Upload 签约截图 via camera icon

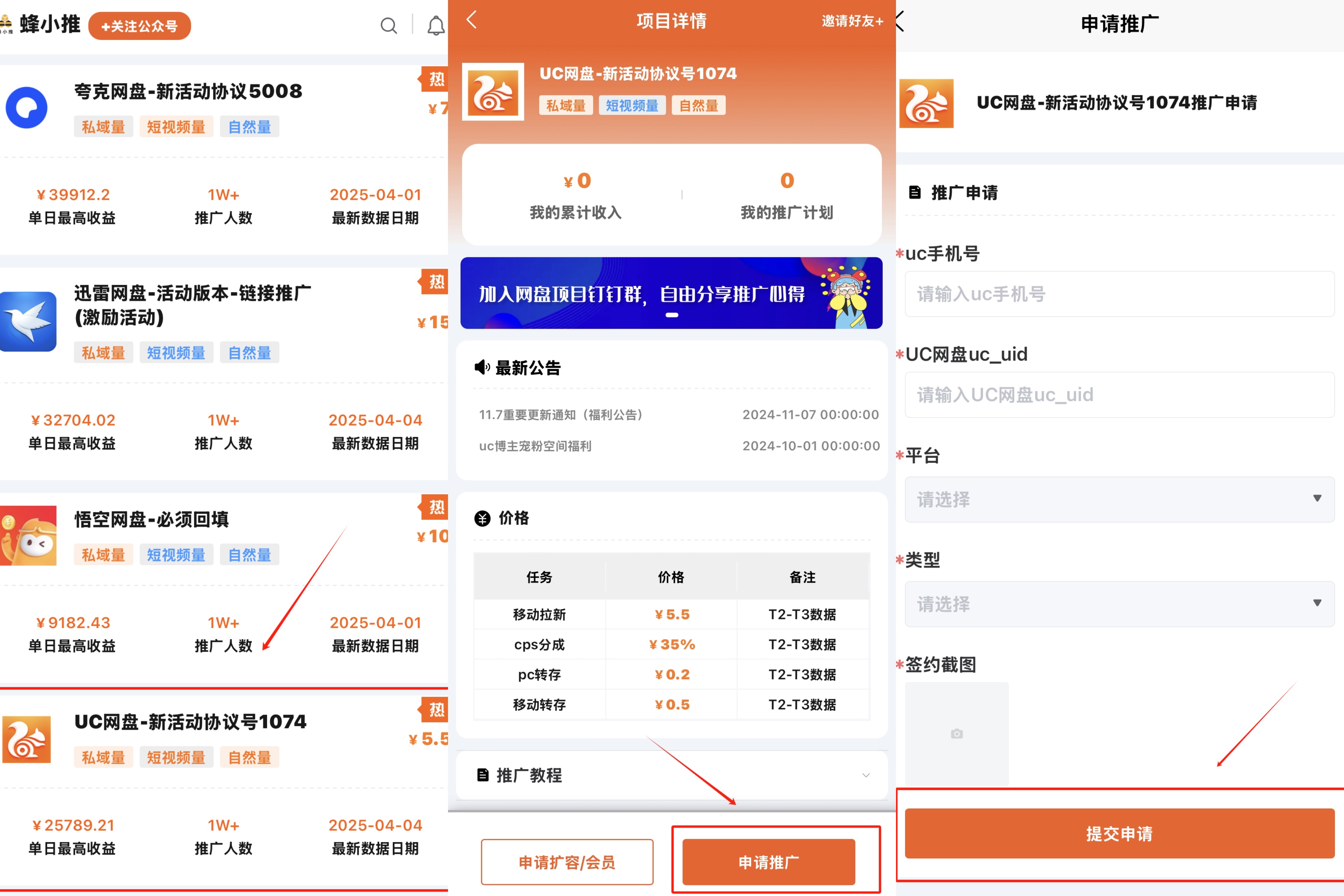click(956, 733)
